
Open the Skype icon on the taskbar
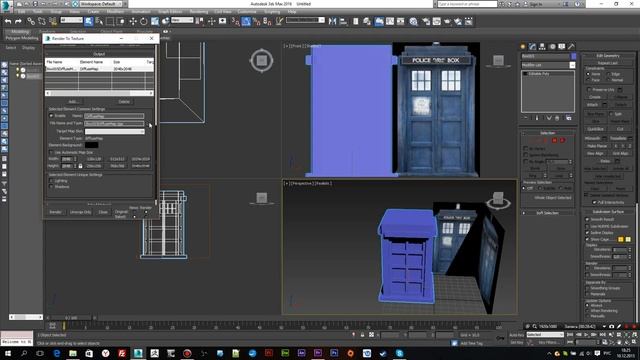tap(400, 353)
